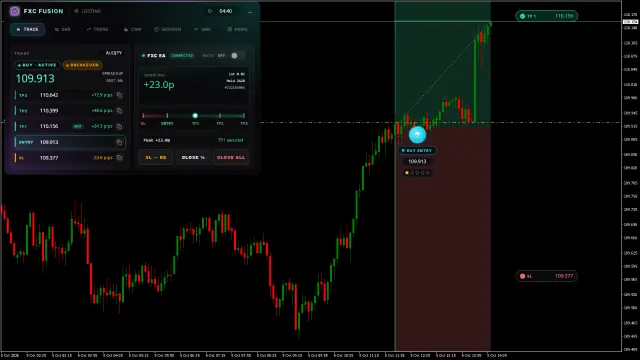Click the HIT badge in TP1 row
This screenshot has width=640, height=360.
coord(78,127)
